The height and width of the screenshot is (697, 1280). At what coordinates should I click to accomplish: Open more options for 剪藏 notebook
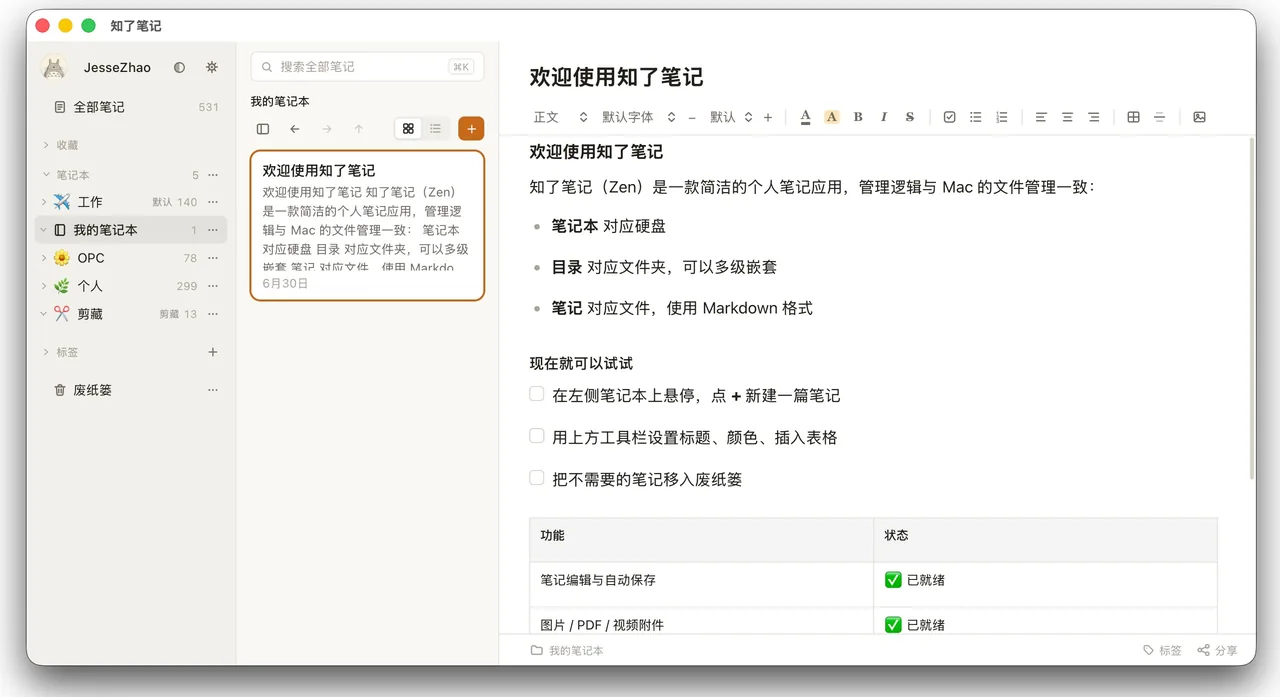point(213,314)
